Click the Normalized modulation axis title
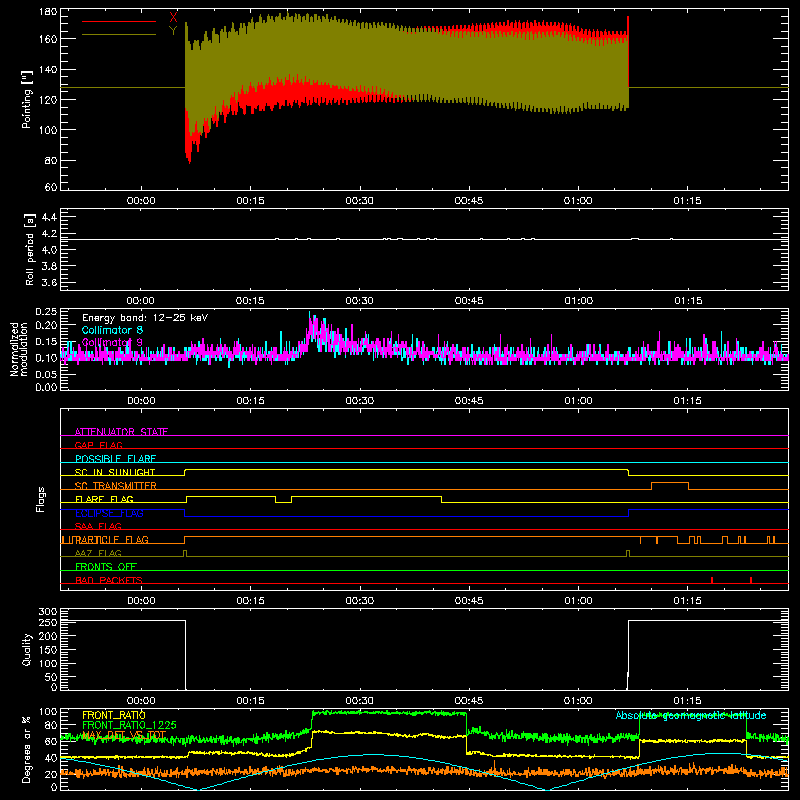The height and width of the screenshot is (800, 800). point(18,349)
